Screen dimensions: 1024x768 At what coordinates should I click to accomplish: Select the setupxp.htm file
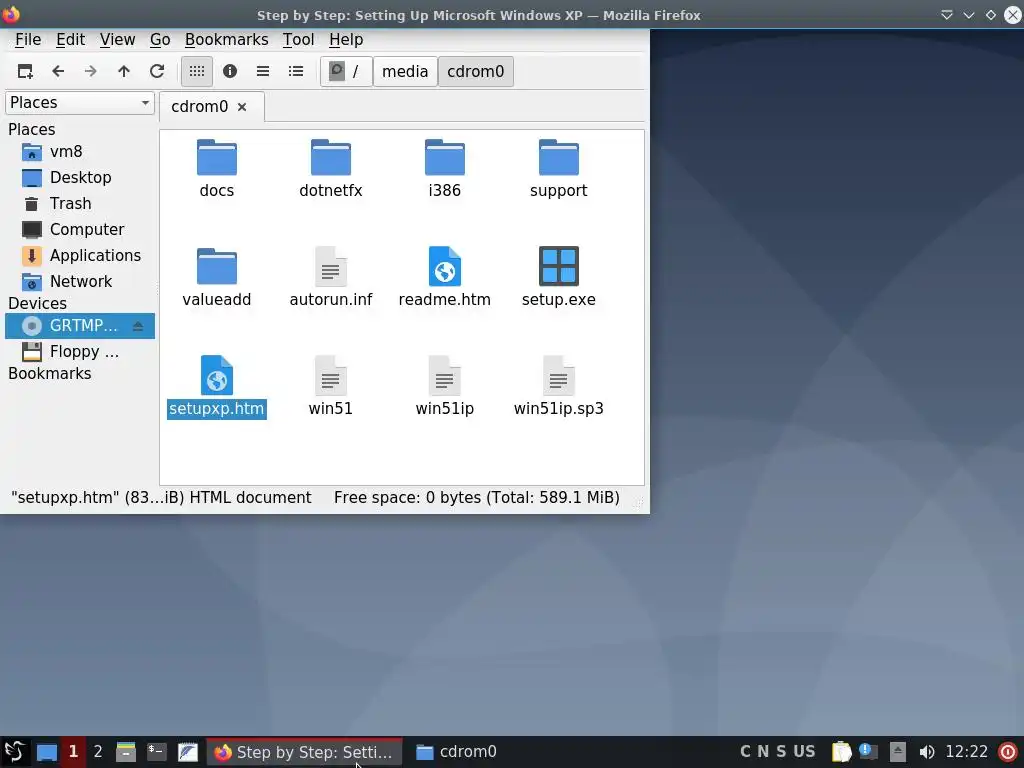tap(217, 387)
